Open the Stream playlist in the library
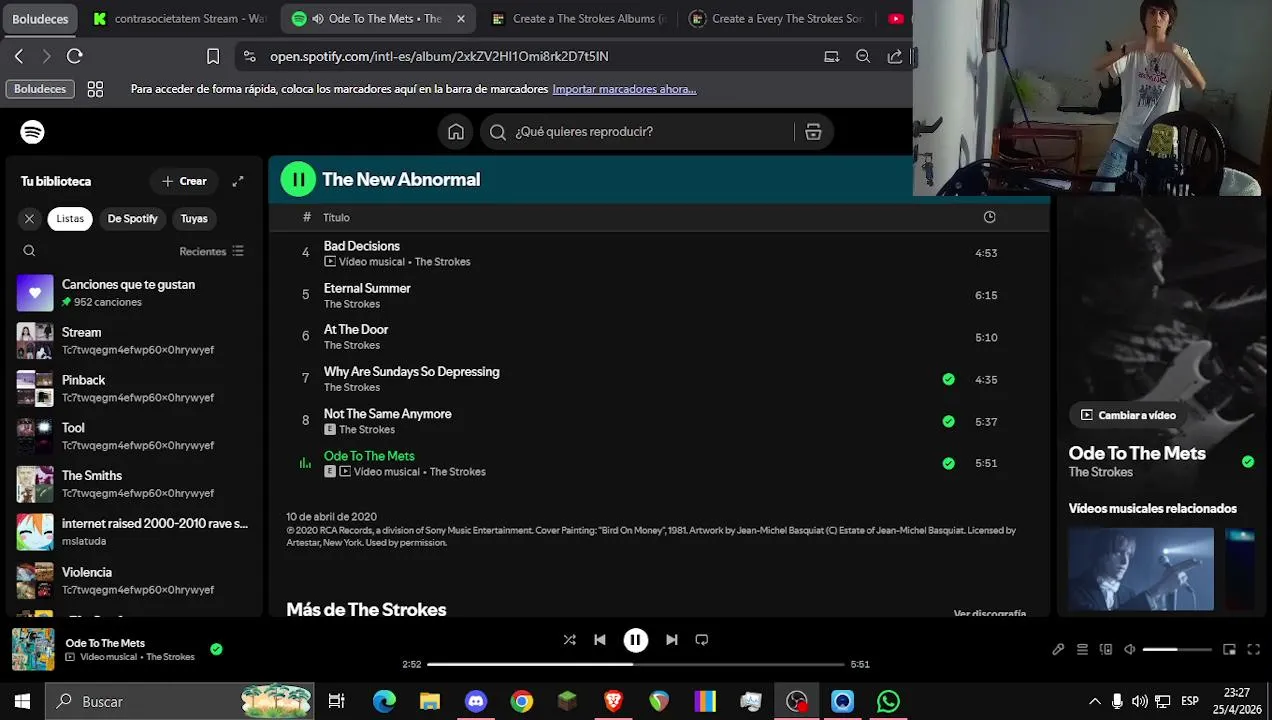This screenshot has width=1272, height=720. pos(134,341)
